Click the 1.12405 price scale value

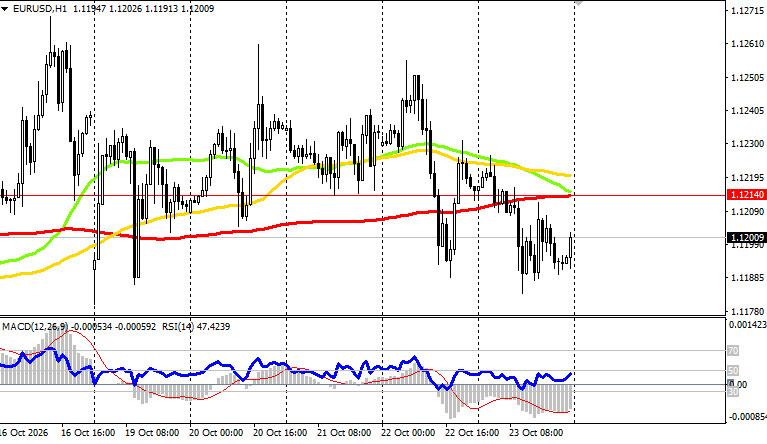coord(747,111)
